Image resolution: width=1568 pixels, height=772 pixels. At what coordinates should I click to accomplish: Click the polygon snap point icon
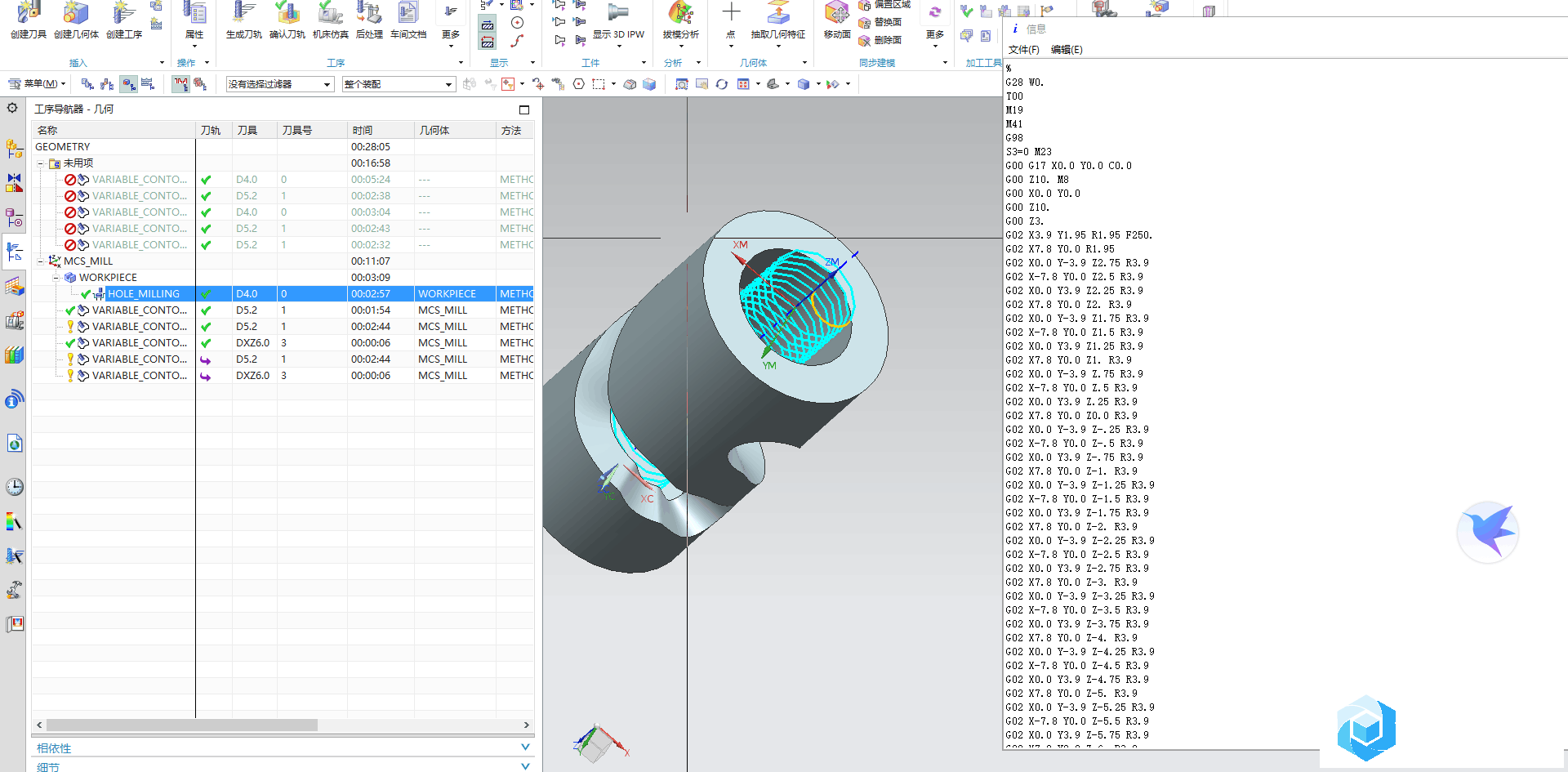pos(579,84)
